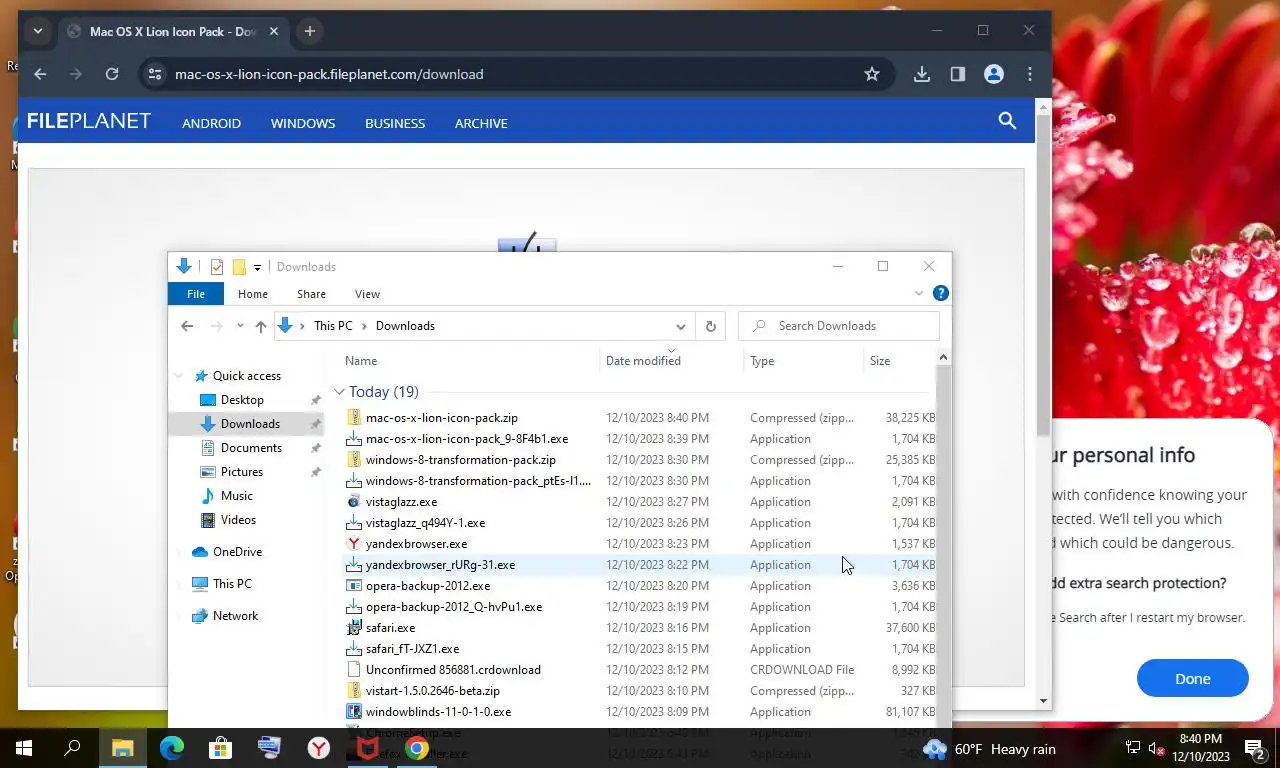Sort files by Name column

pyautogui.click(x=361, y=361)
